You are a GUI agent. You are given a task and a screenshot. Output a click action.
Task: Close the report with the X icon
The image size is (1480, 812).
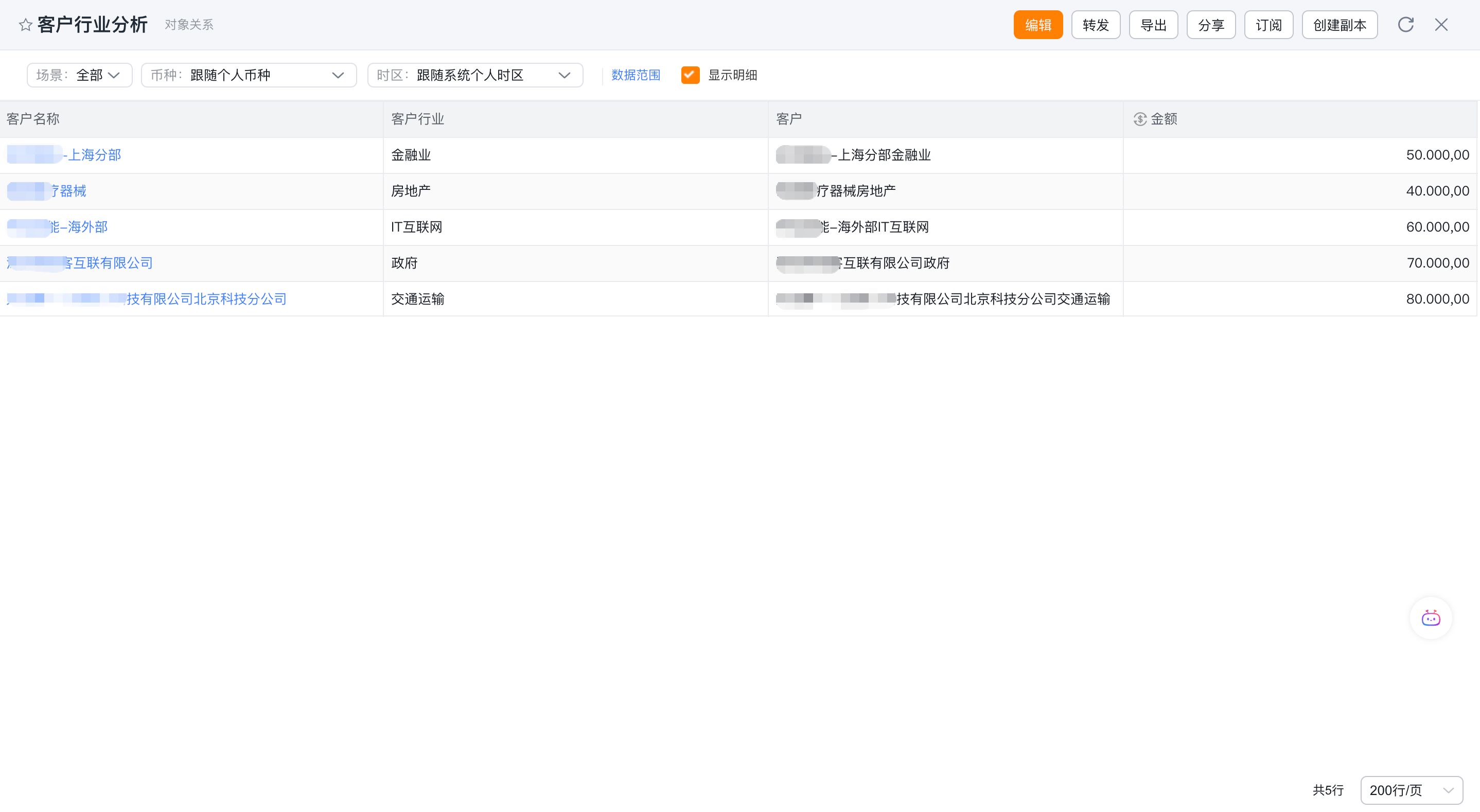click(x=1441, y=25)
